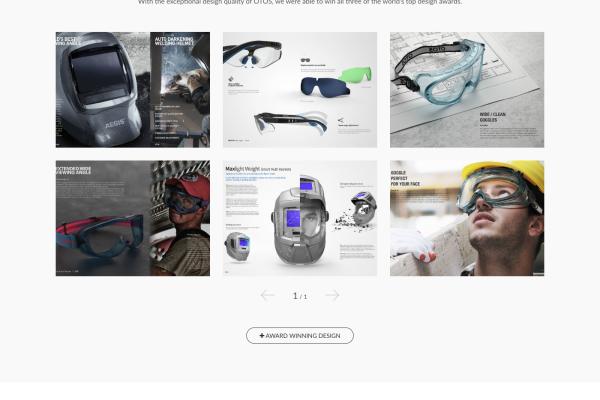This screenshot has width=600, height=400.
Task: Click the red-strap goggles product image
Action: 100,235
